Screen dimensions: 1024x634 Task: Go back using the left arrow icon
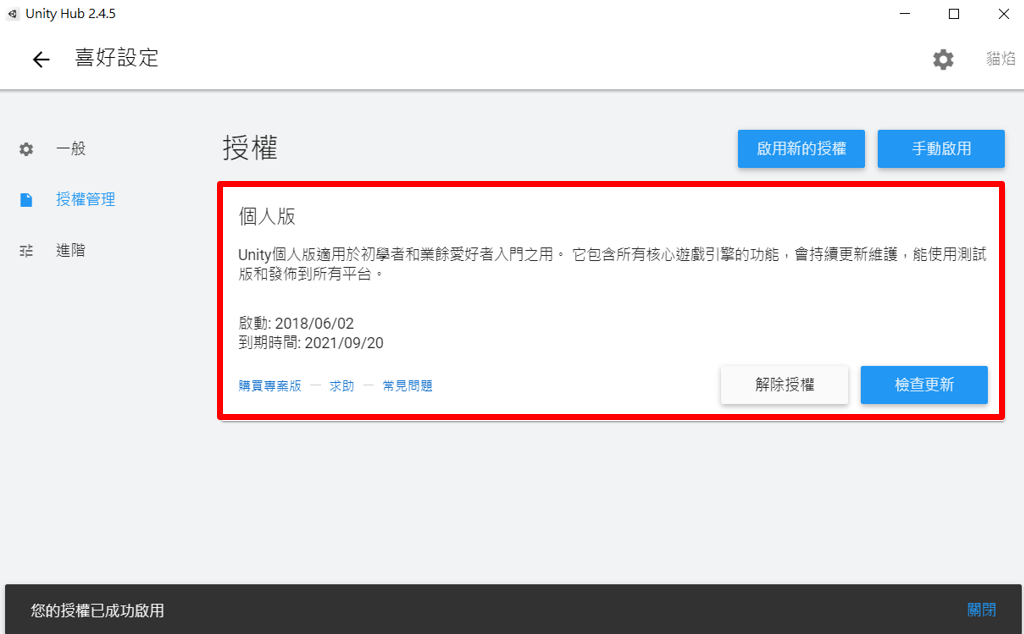(x=41, y=59)
